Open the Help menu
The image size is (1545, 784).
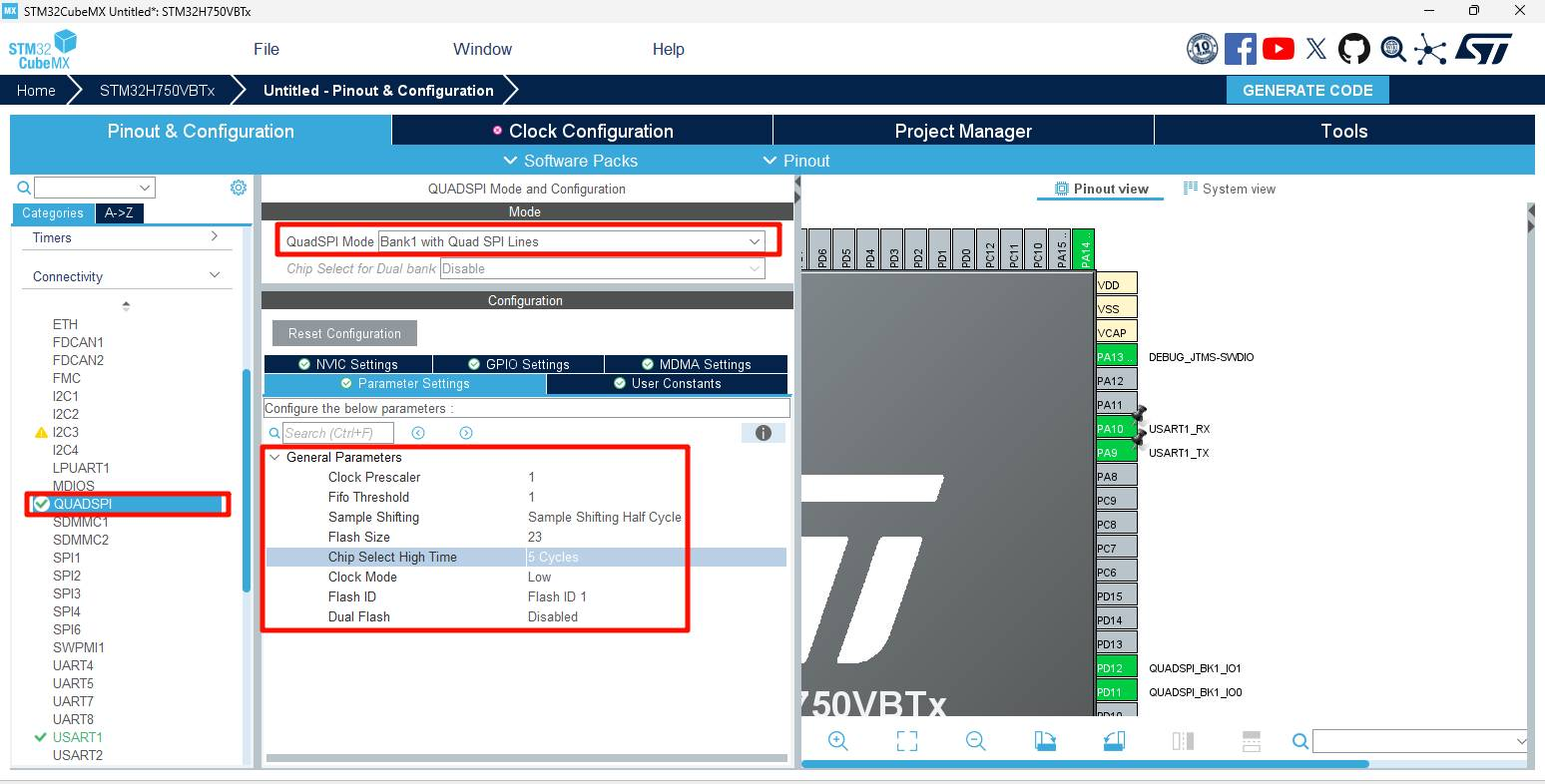(669, 49)
